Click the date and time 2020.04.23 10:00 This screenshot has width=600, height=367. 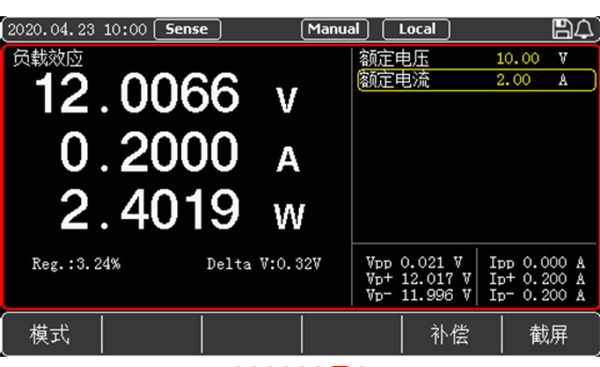click(77, 29)
